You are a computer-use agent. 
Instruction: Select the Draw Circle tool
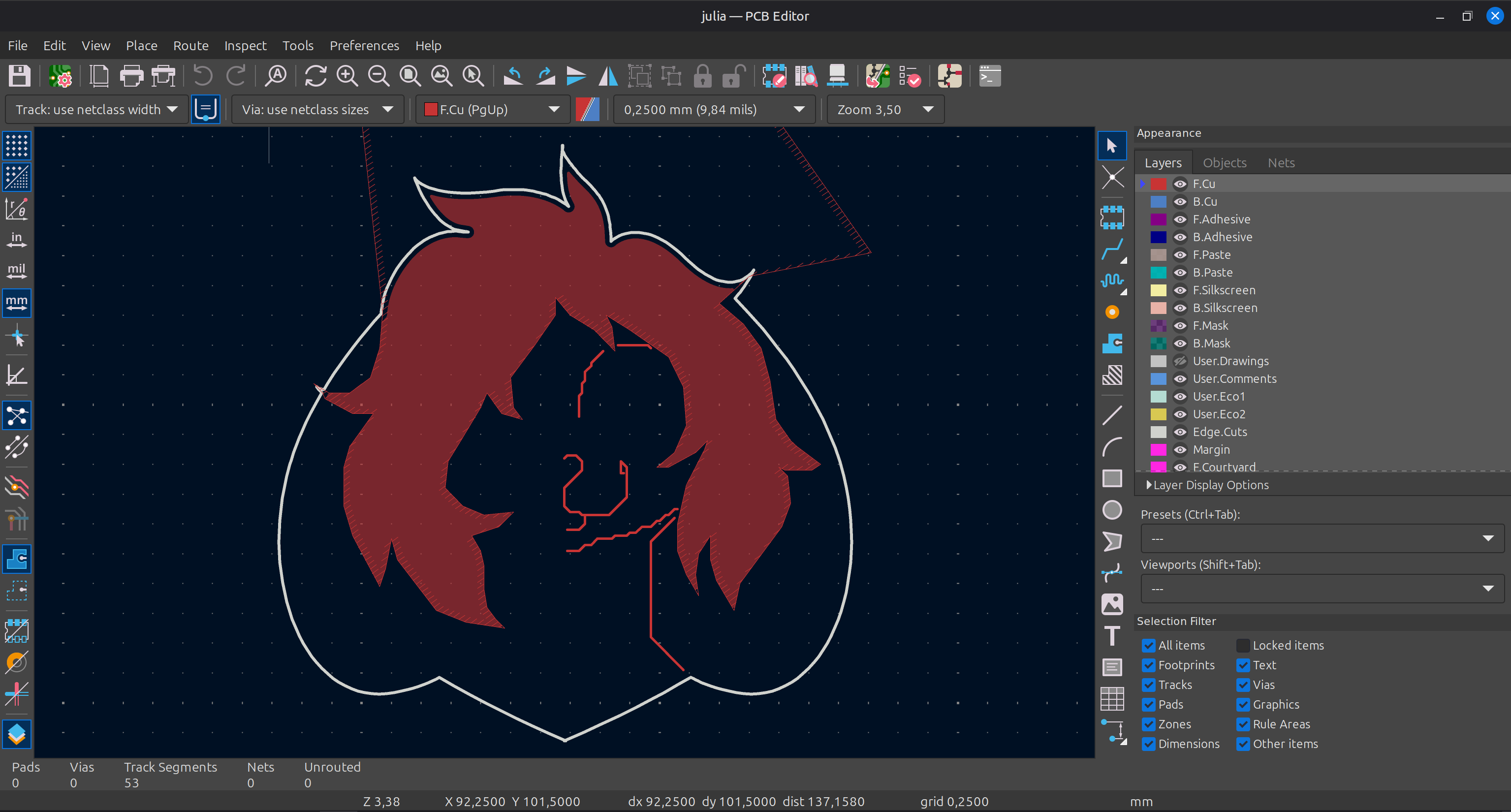pyautogui.click(x=1111, y=510)
